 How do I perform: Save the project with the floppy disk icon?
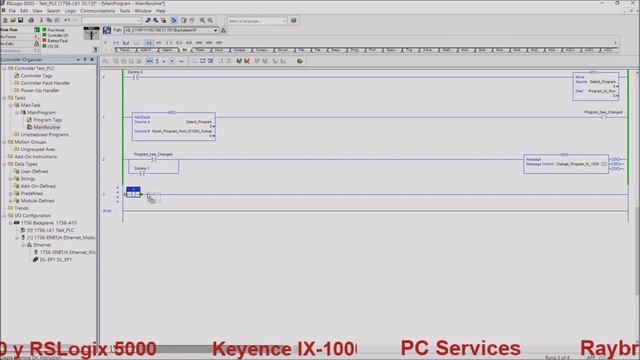pyautogui.click(x=20, y=20)
